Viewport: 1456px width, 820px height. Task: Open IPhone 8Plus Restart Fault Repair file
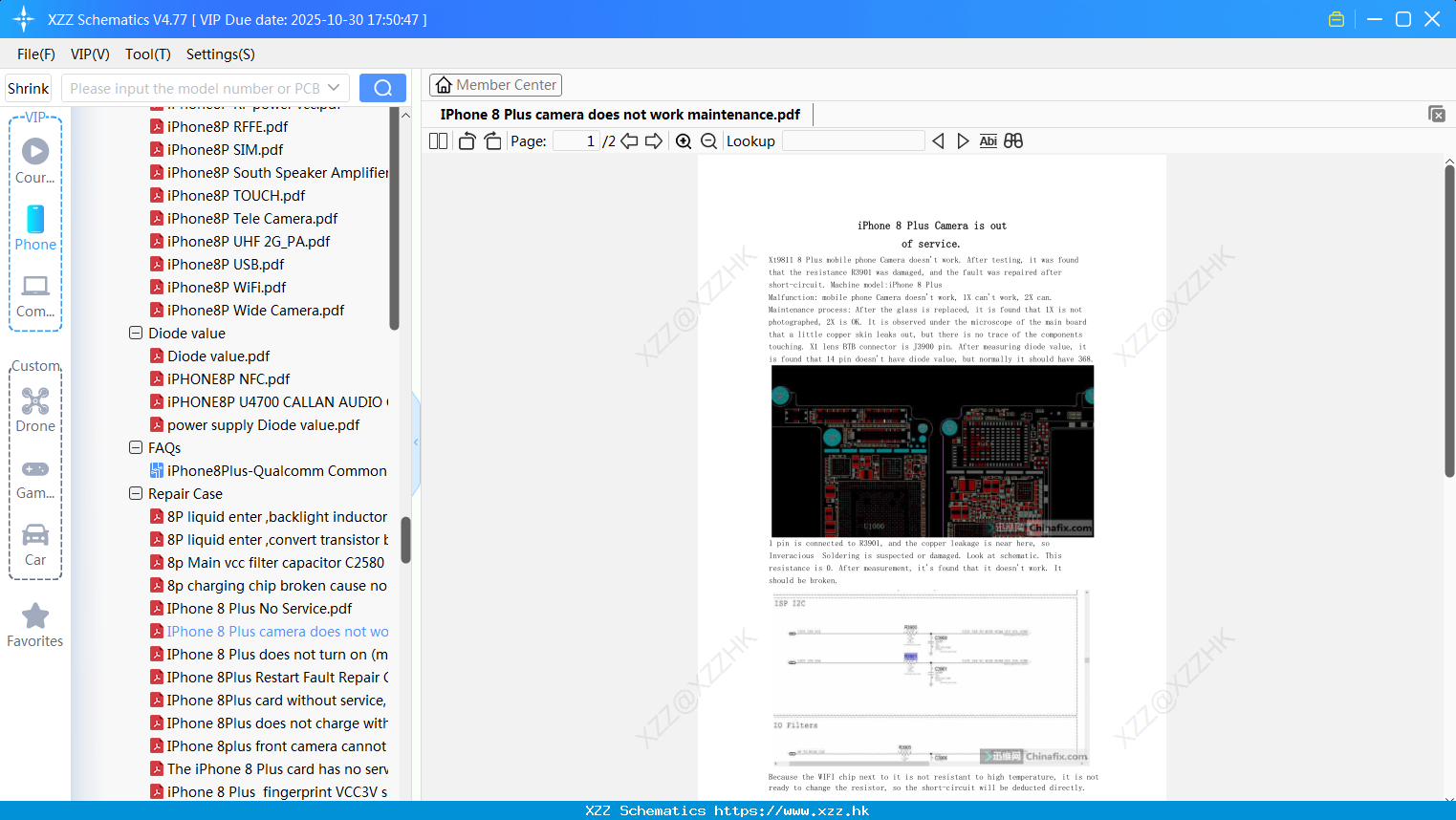coord(277,678)
